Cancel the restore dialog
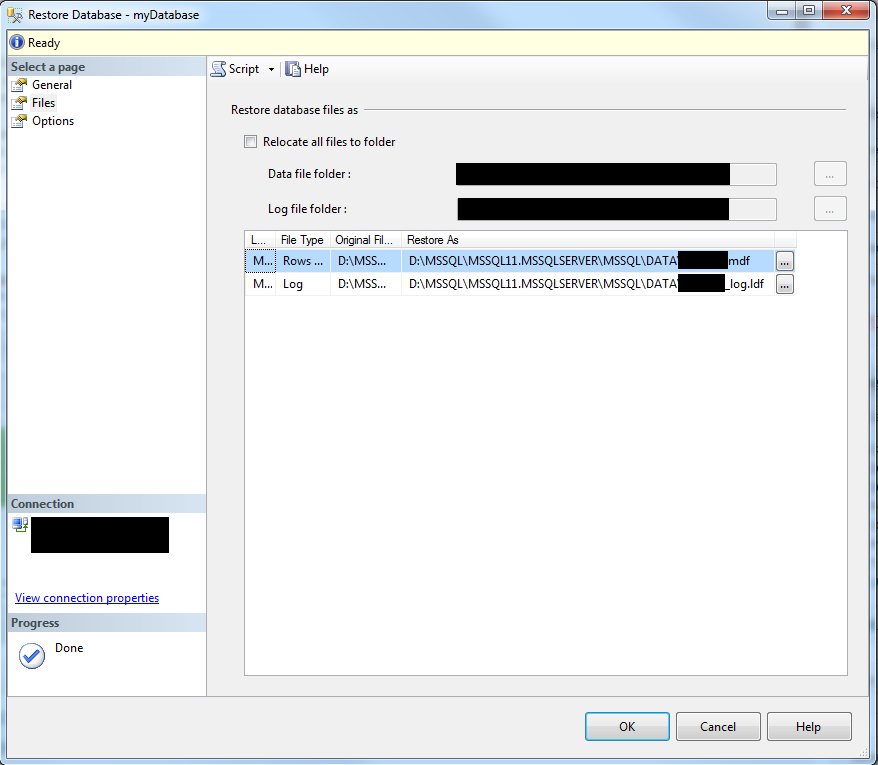This screenshot has height=765, width=878. pos(718,726)
